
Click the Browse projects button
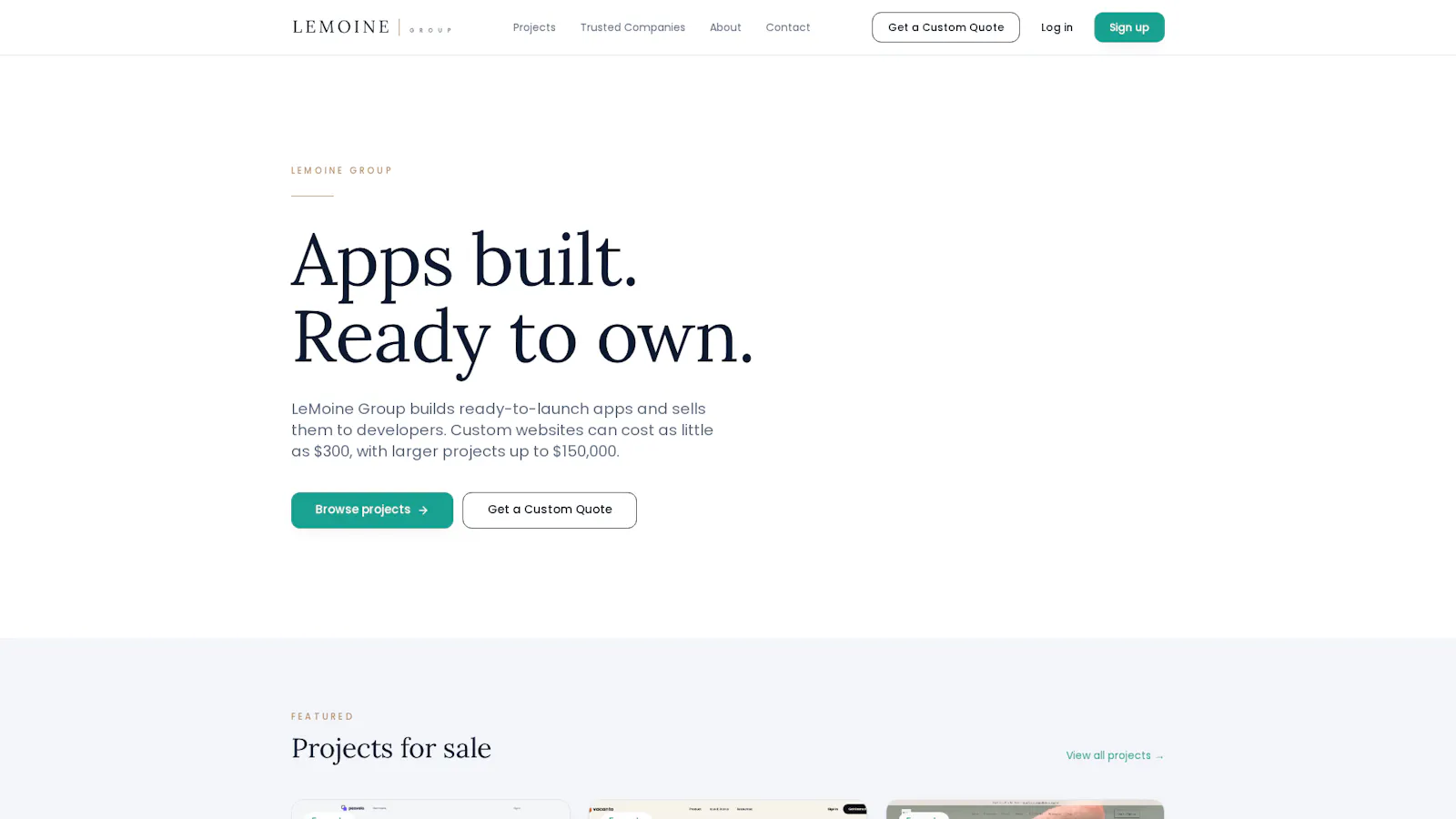point(372,511)
